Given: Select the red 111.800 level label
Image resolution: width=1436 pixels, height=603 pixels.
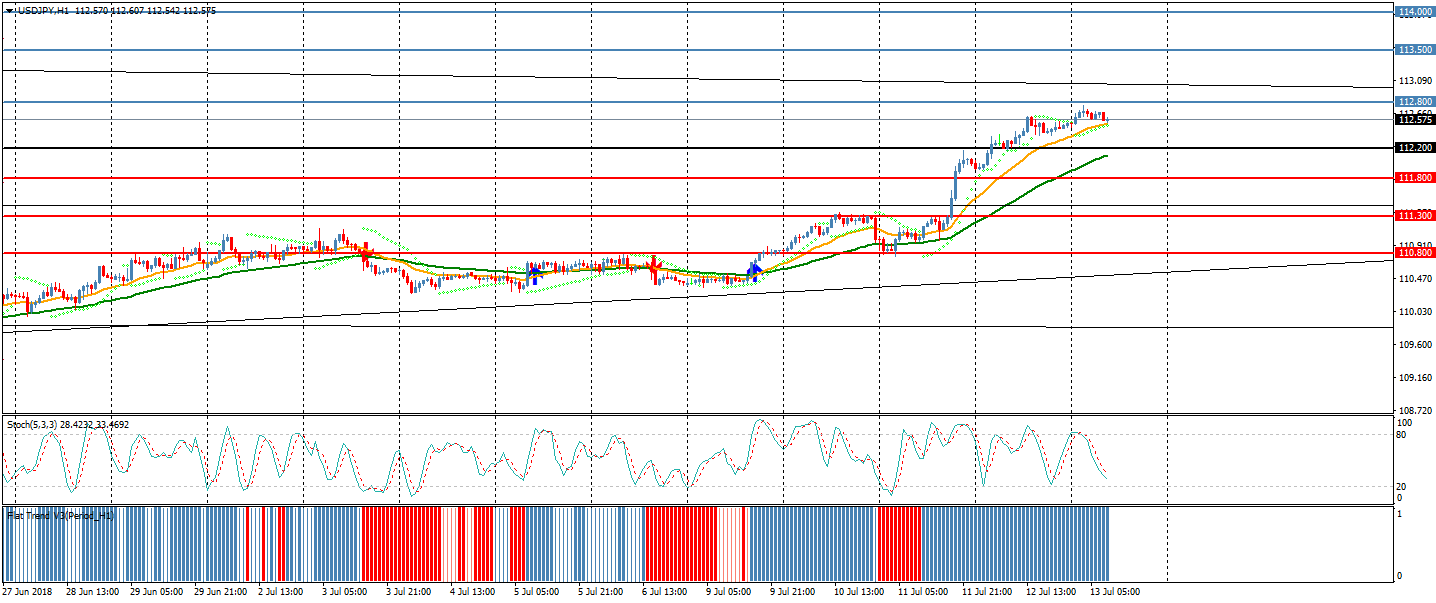Looking at the screenshot, I should 1414,178.
